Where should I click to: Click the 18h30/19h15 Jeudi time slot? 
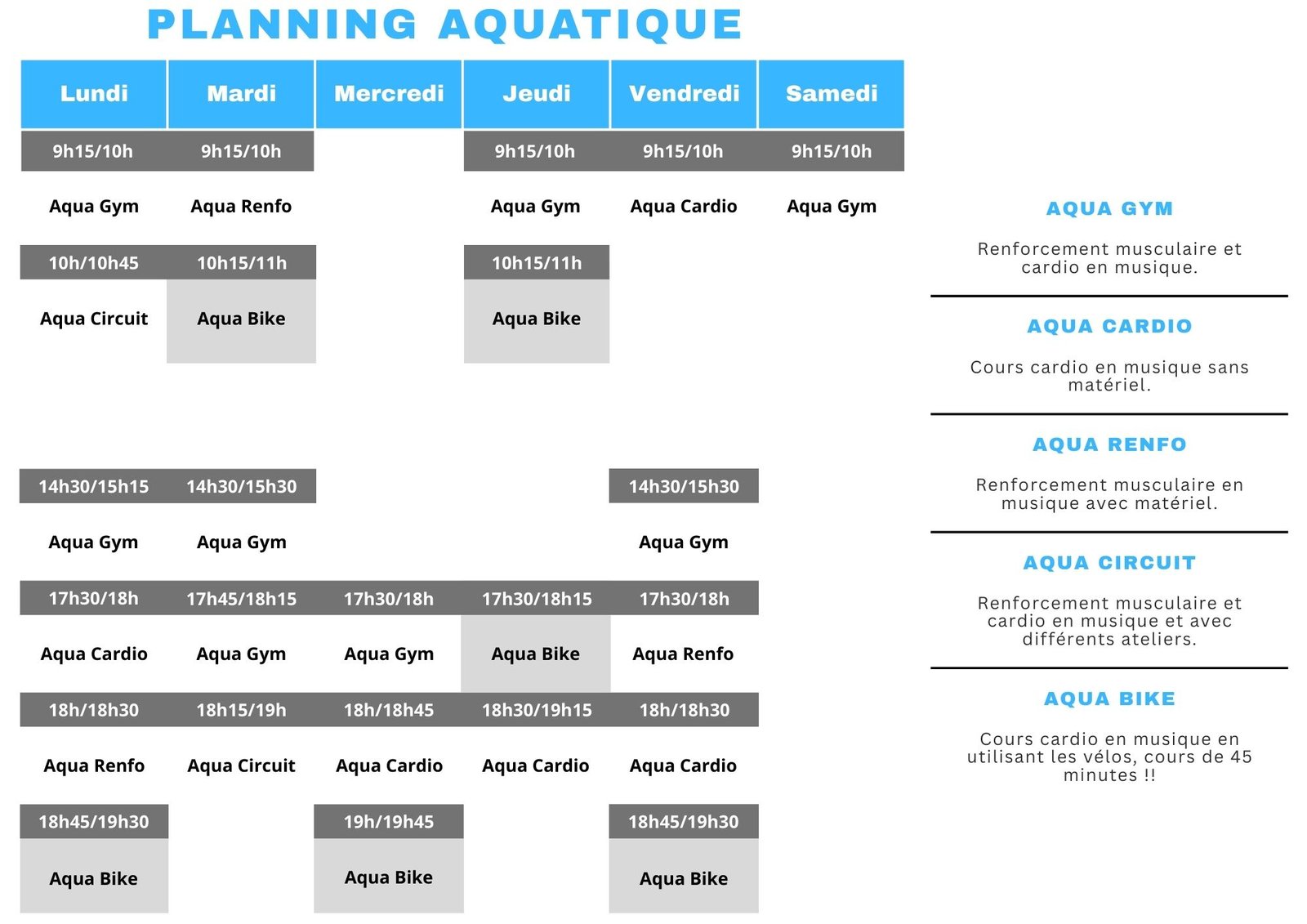536,710
